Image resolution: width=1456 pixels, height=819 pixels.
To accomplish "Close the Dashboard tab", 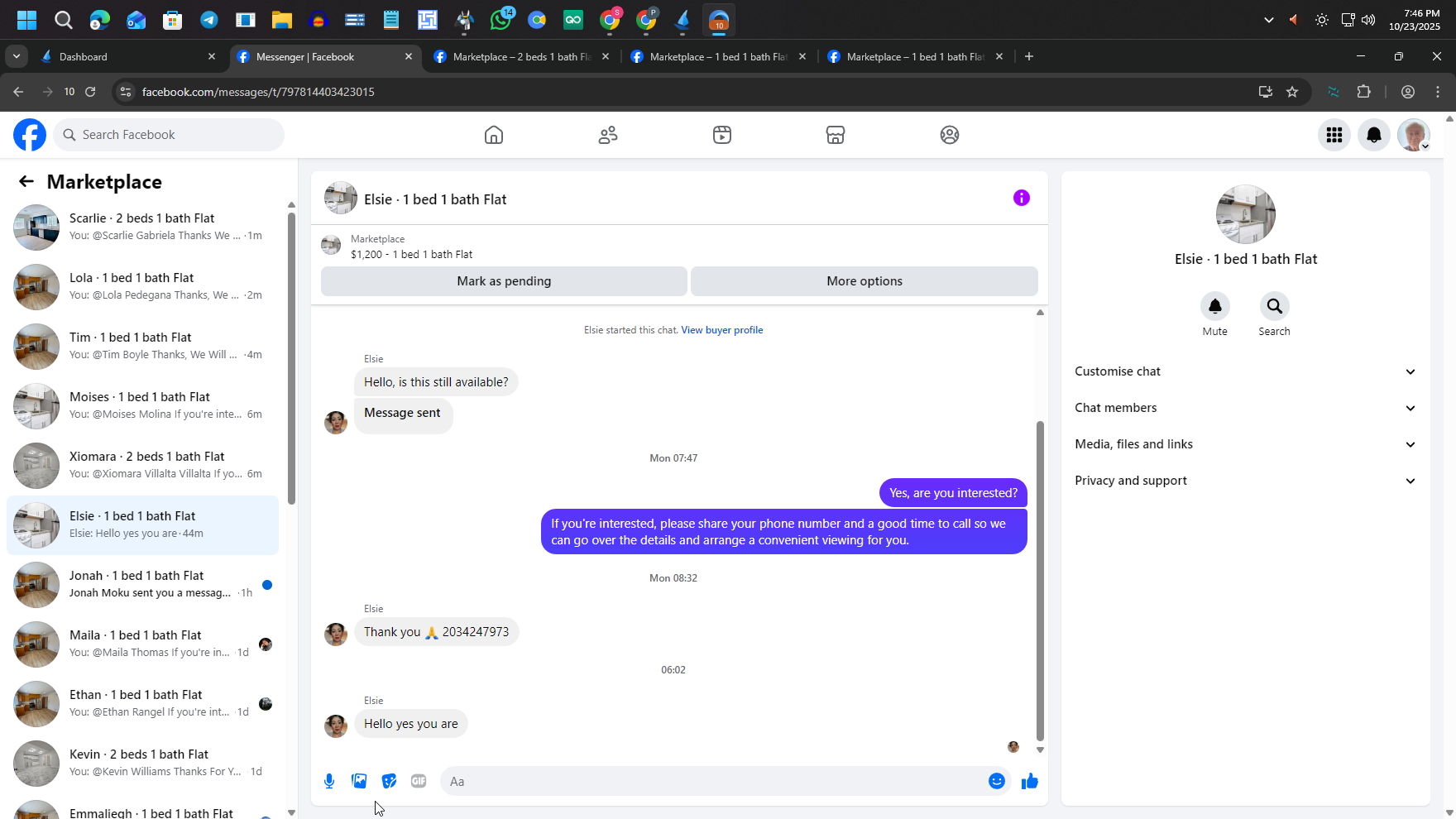I will [x=212, y=56].
